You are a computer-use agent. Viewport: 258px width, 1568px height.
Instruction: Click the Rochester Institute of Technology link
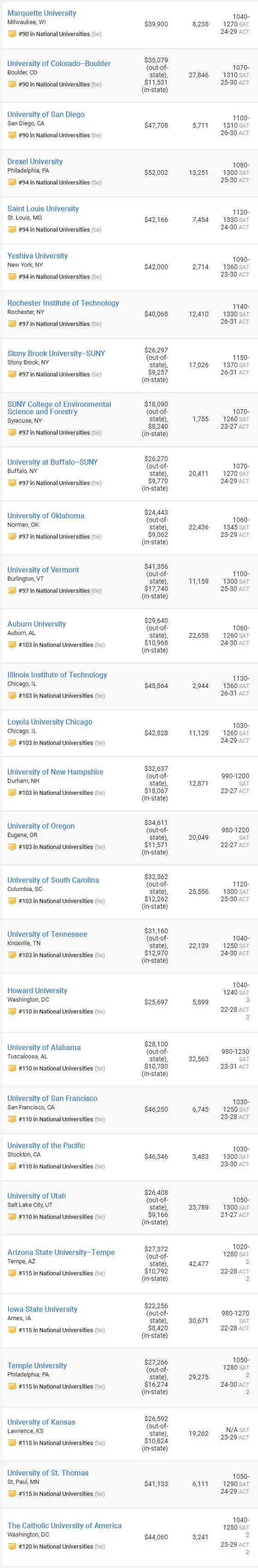click(x=63, y=303)
